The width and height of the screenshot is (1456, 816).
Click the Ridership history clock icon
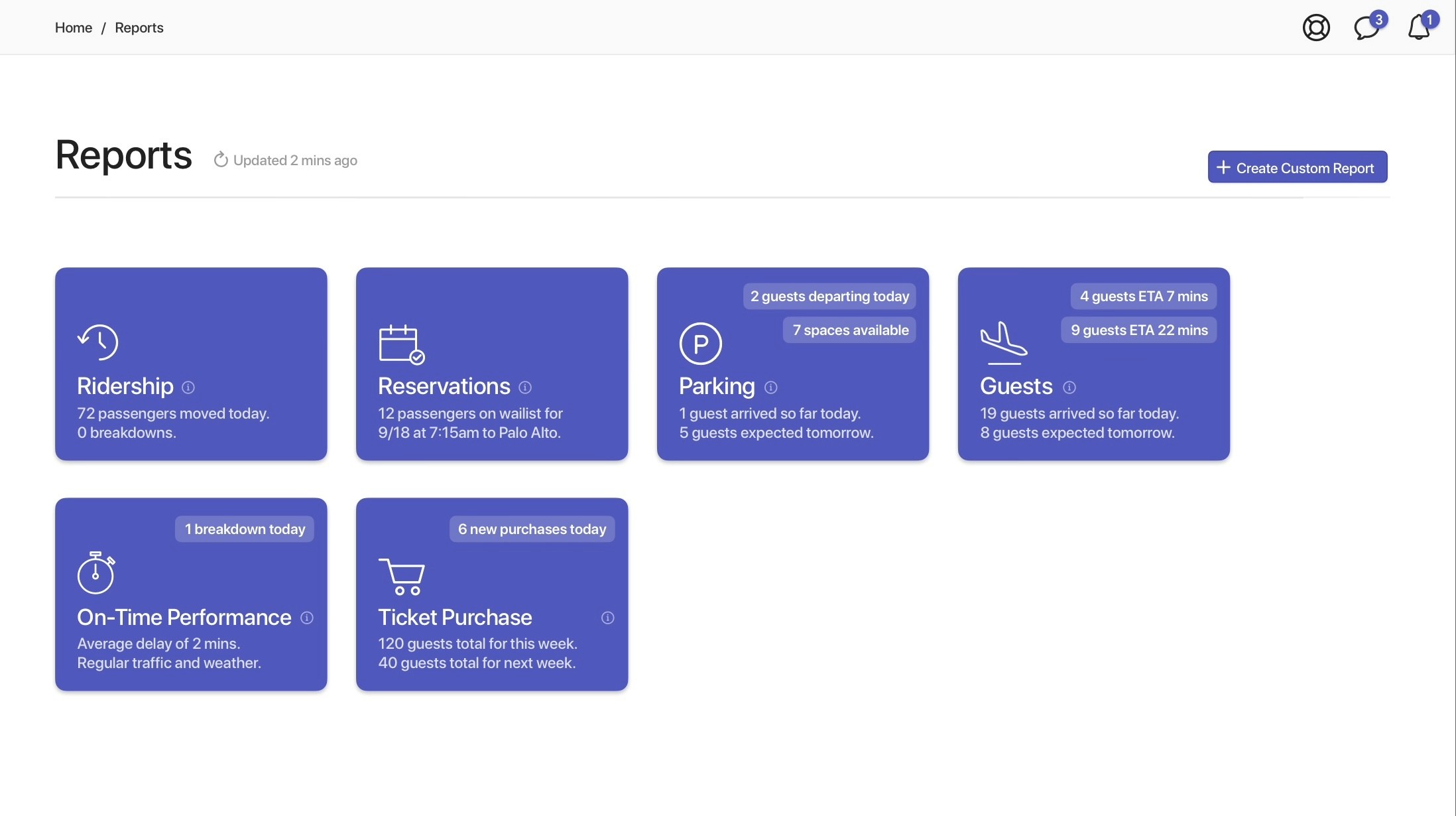(97, 342)
